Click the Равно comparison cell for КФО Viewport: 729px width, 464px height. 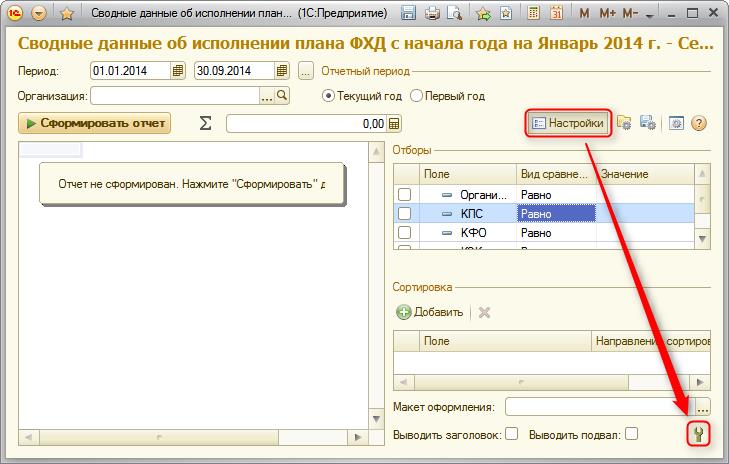556,232
